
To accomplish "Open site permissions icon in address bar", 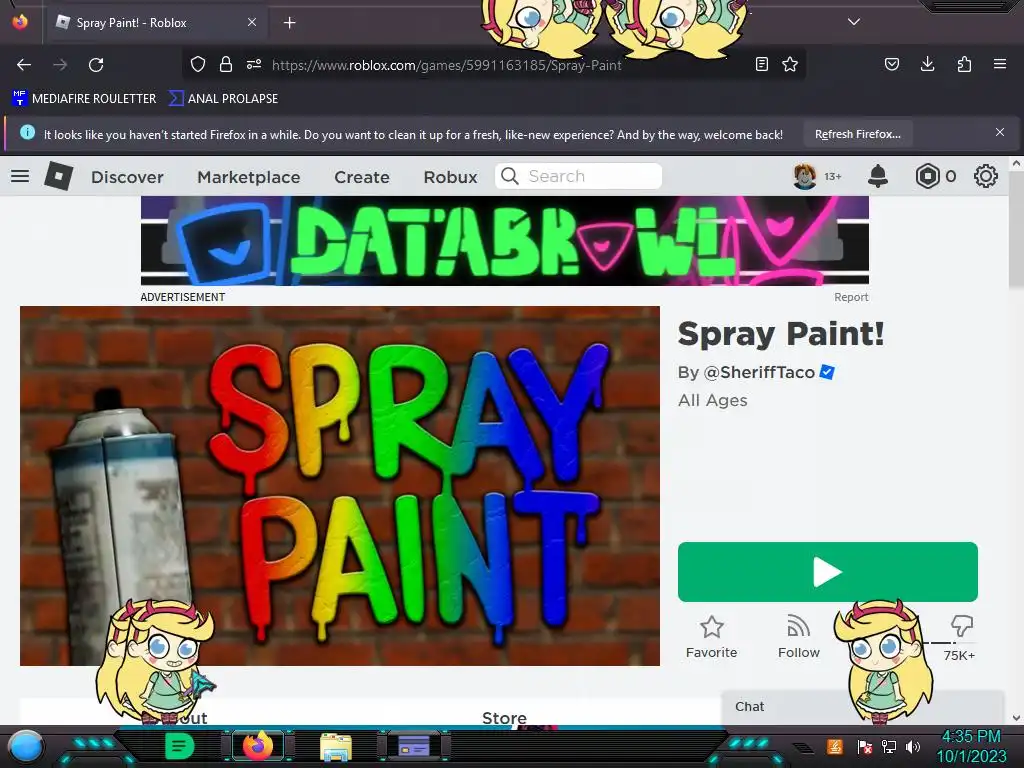I will click(x=254, y=64).
